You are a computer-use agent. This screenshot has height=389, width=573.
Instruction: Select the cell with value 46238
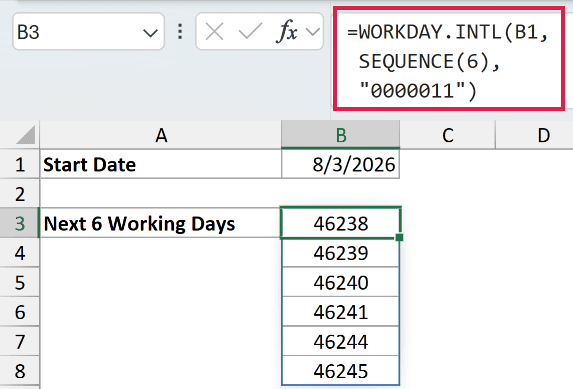(341, 223)
